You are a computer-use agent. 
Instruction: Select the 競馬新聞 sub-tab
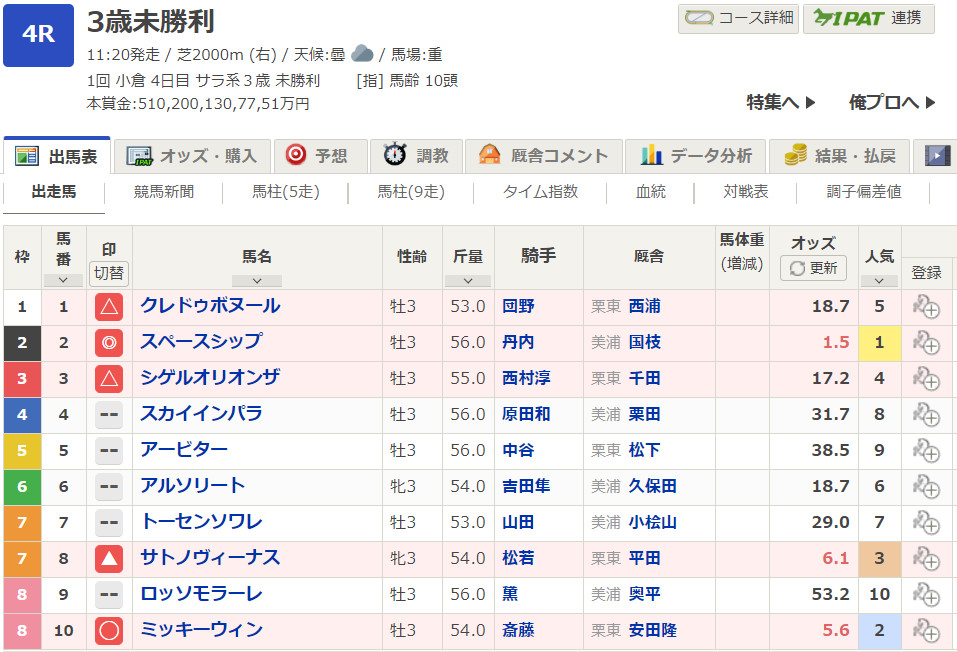point(164,192)
